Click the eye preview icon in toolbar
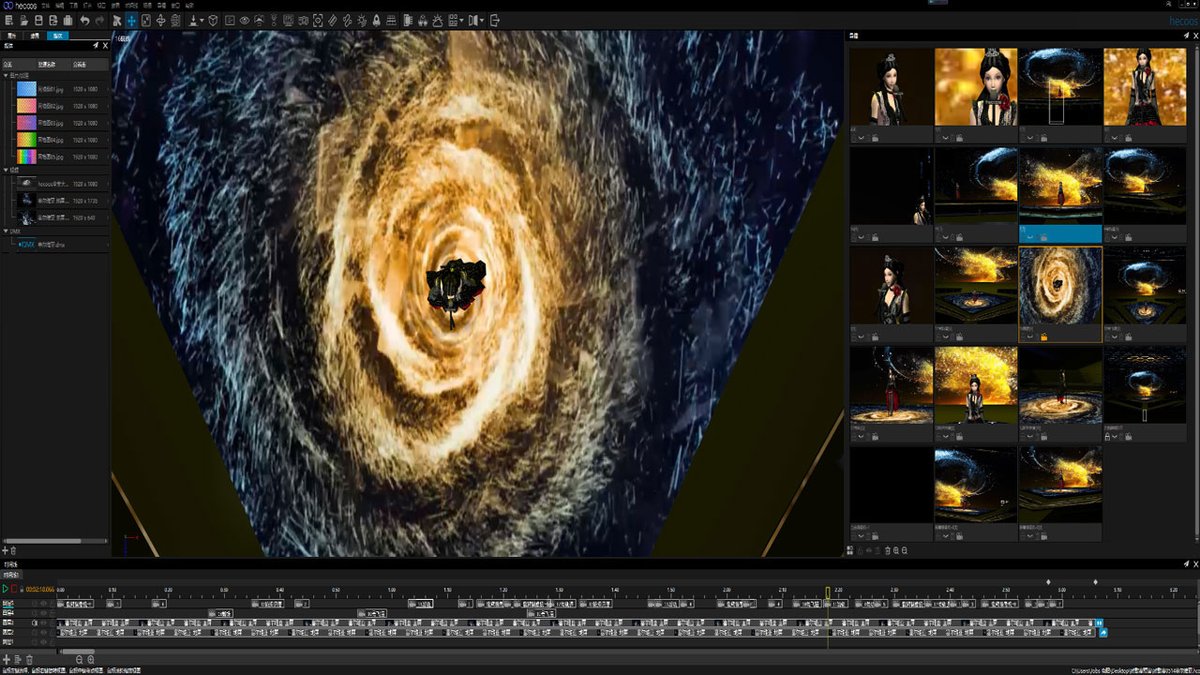The height and width of the screenshot is (675, 1200). tap(244, 20)
